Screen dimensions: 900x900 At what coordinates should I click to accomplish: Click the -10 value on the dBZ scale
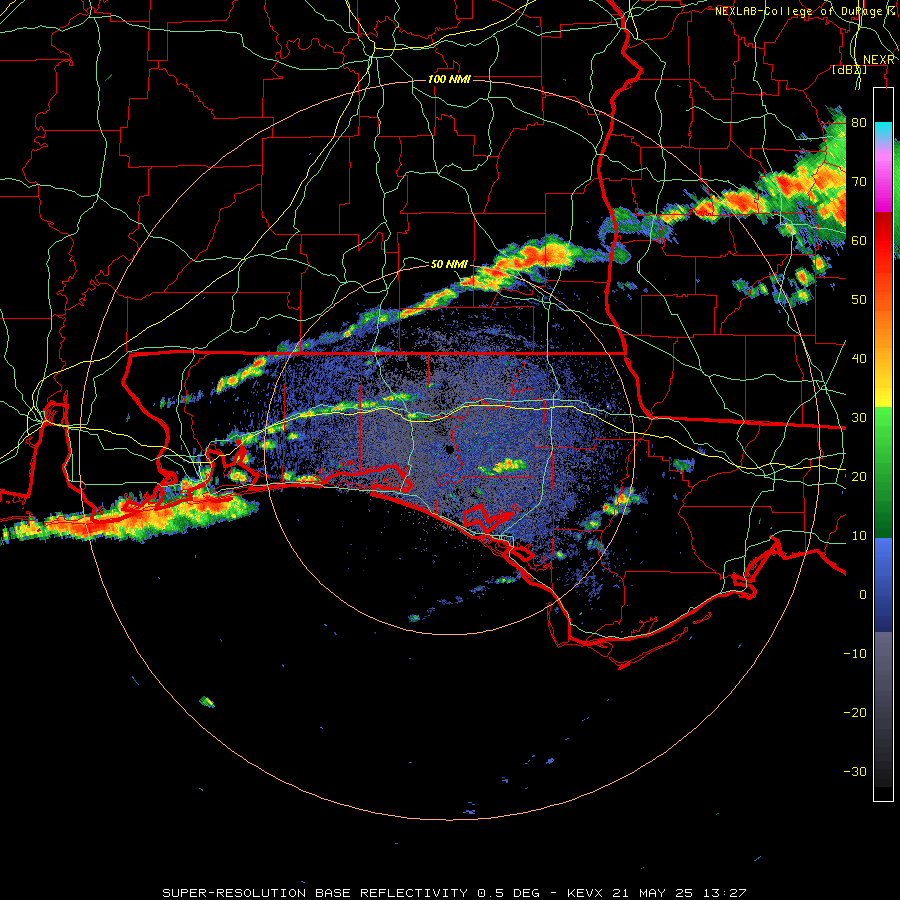click(x=855, y=654)
